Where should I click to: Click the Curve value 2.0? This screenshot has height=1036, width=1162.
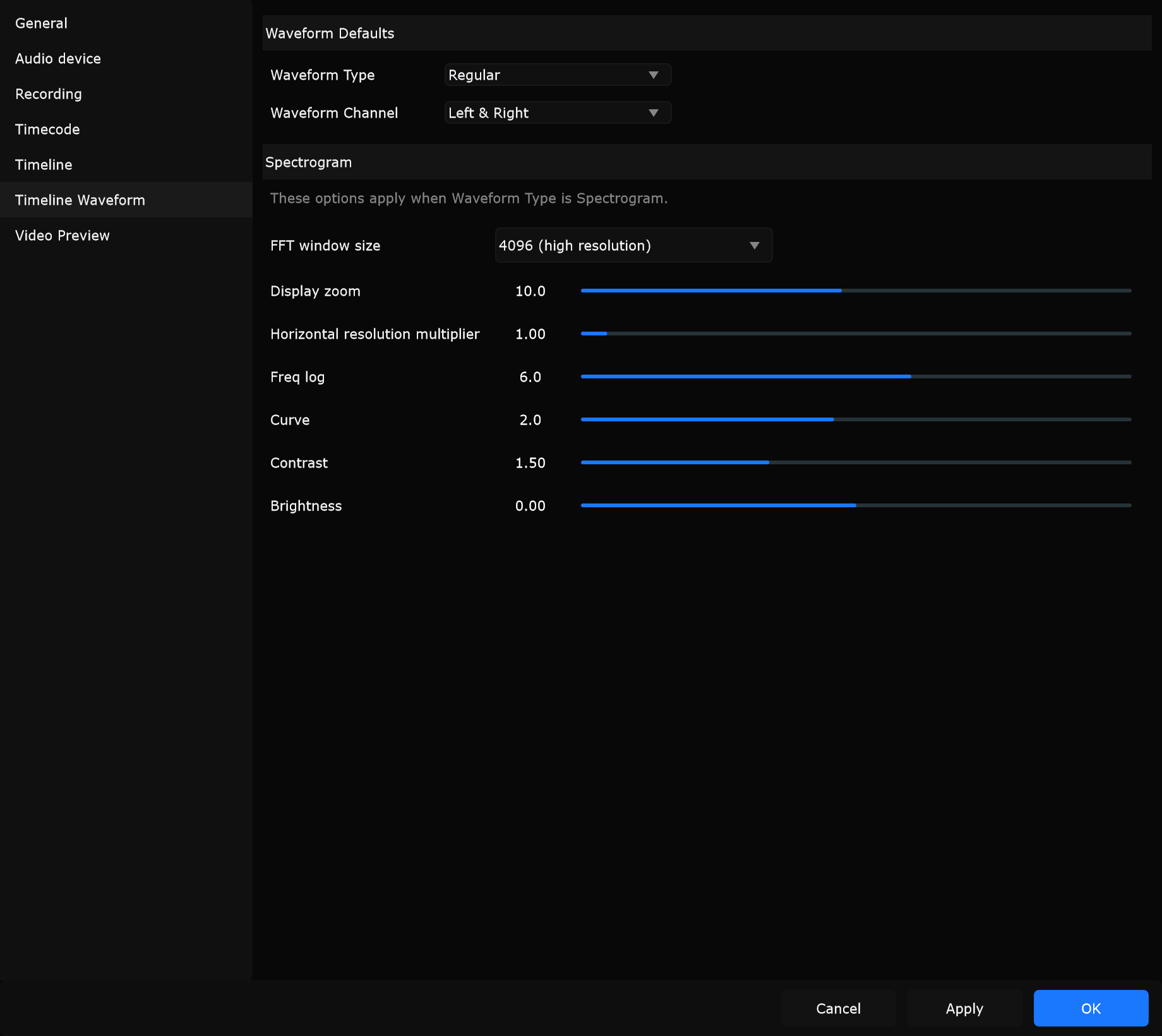[x=530, y=420]
